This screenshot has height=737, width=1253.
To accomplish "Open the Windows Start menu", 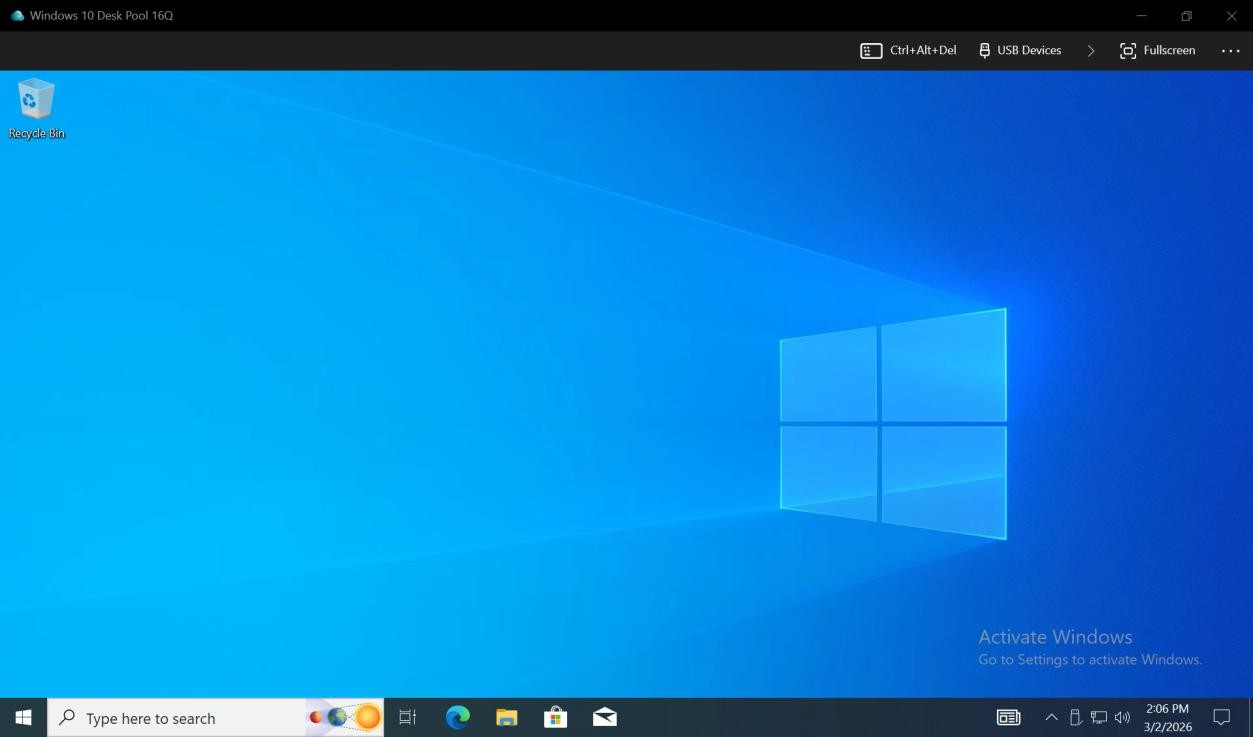I will pos(23,717).
